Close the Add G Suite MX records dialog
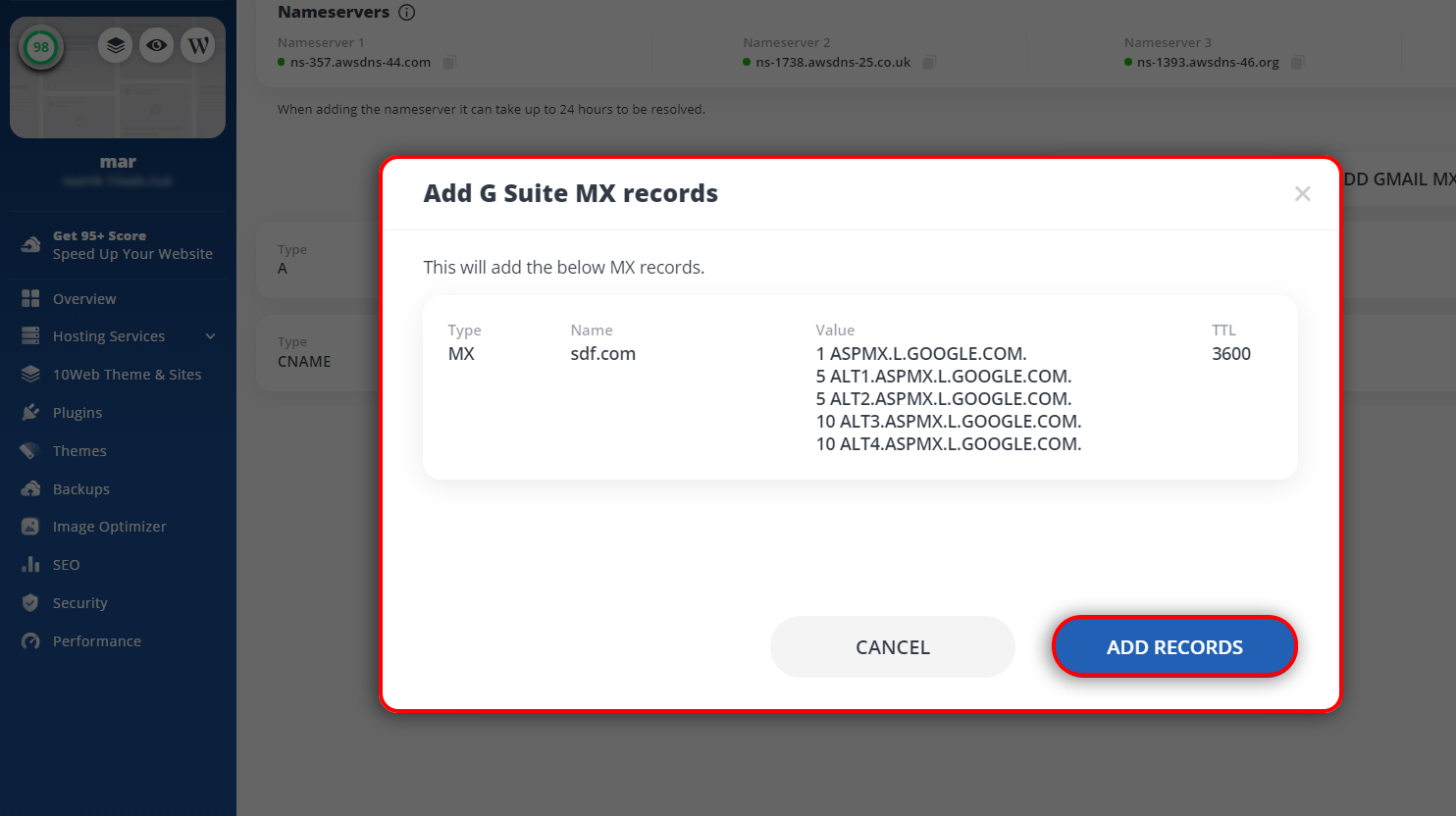 (x=1302, y=193)
